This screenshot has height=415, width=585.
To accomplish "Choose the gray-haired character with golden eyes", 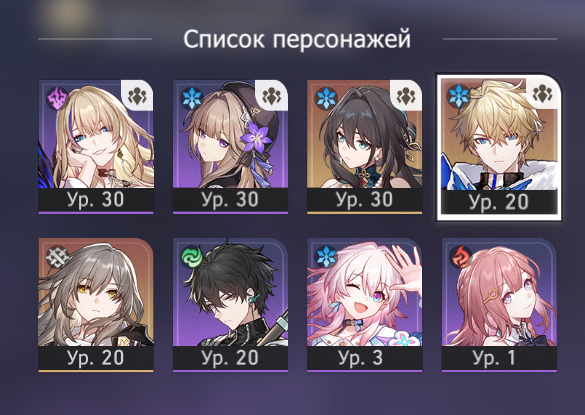I will click(96, 305).
